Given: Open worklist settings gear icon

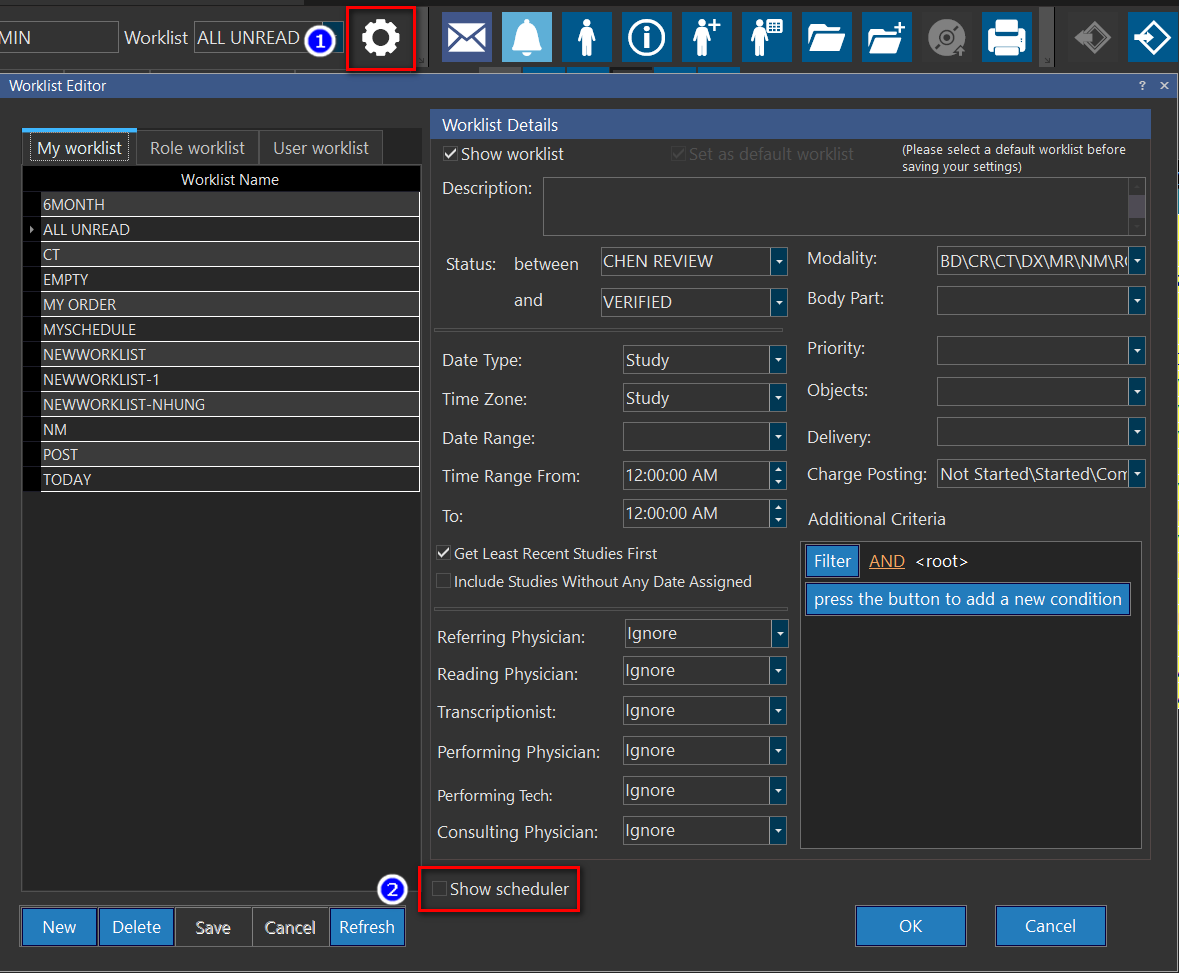Looking at the screenshot, I should pos(380,38).
